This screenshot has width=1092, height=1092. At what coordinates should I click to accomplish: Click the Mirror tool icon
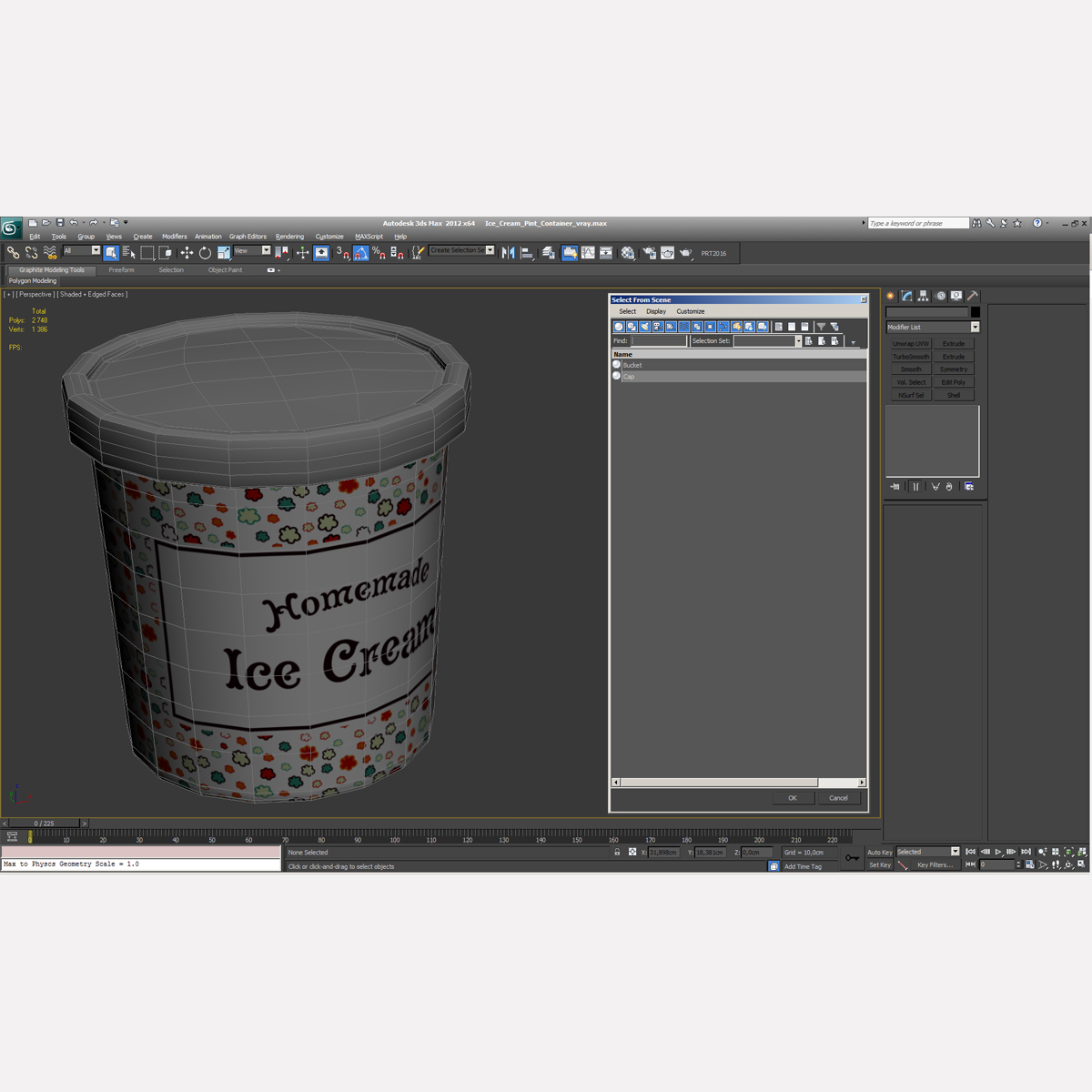point(509,253)
